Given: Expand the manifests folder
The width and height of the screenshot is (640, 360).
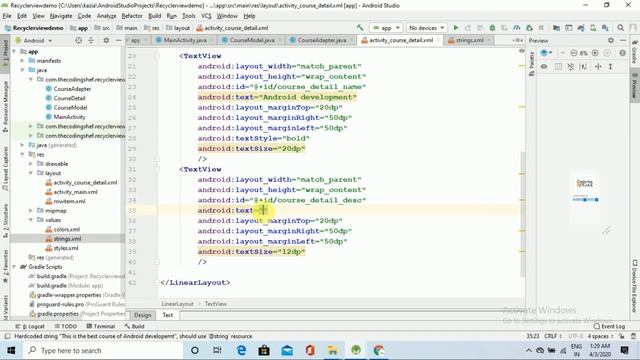Looking at the screenshot, I should click(x=22, y=61).
